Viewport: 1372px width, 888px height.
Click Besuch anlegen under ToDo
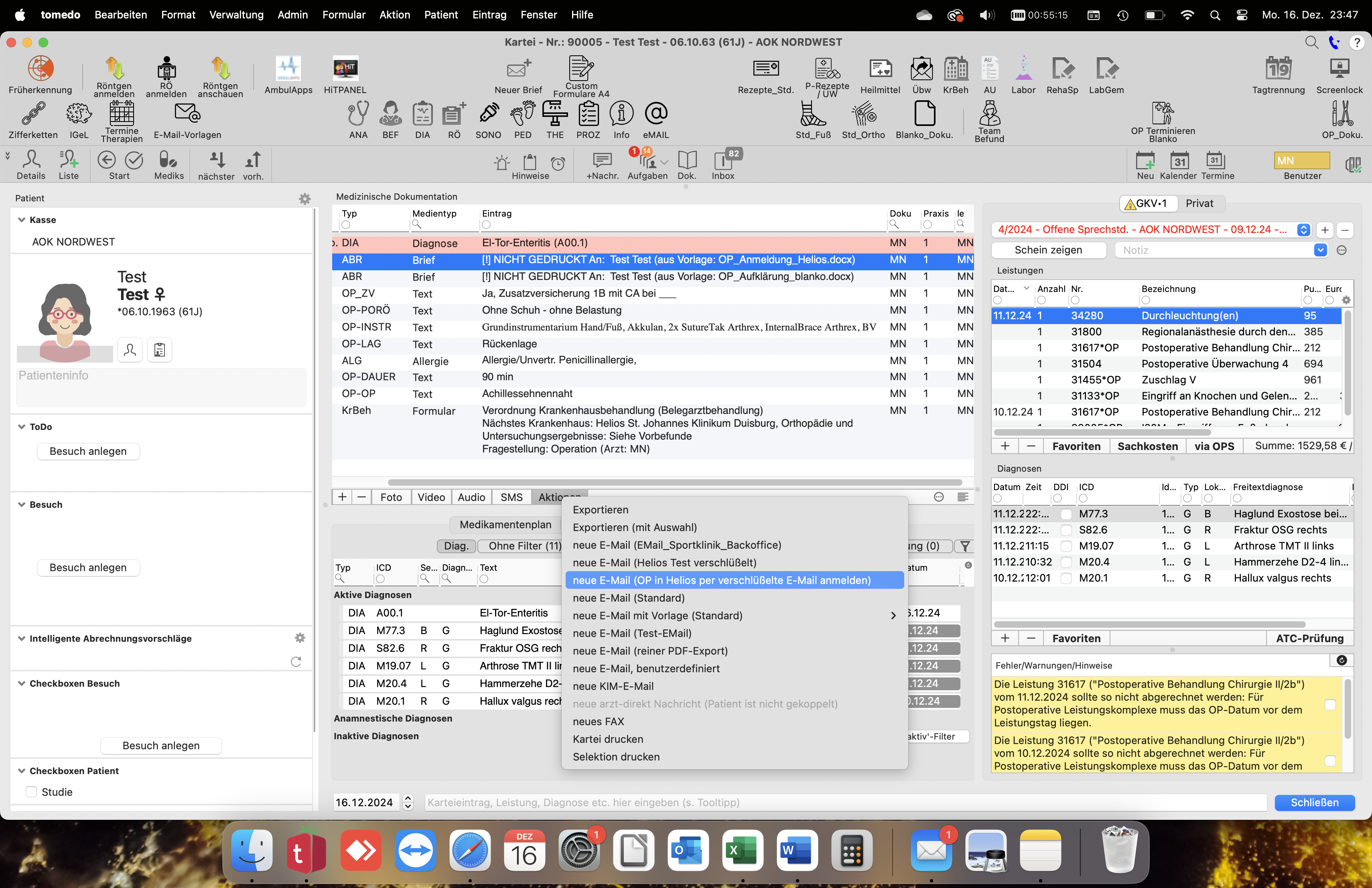coord(88,451)
